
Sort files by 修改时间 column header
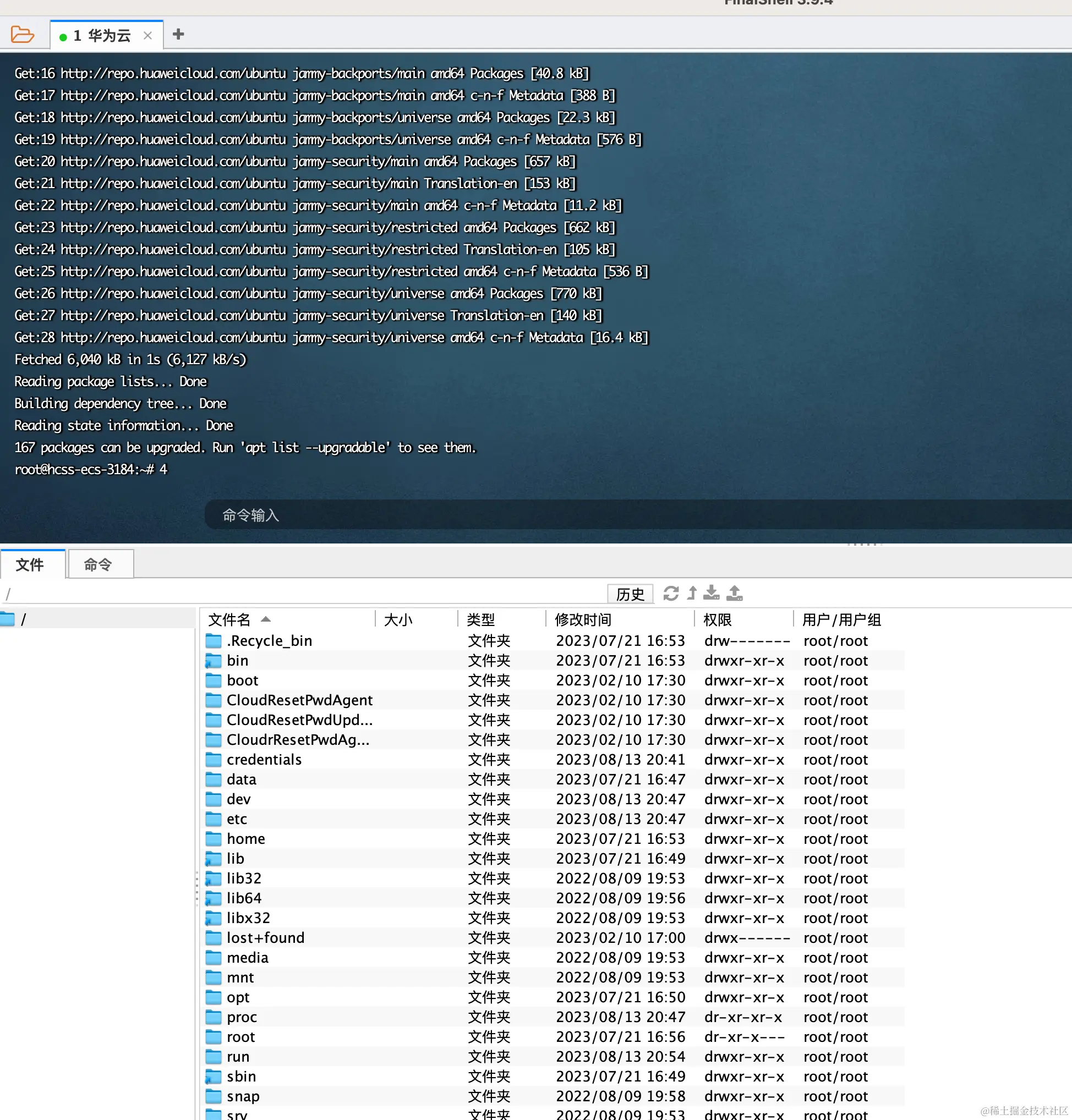pyautogui.click(x=583, y=619)
